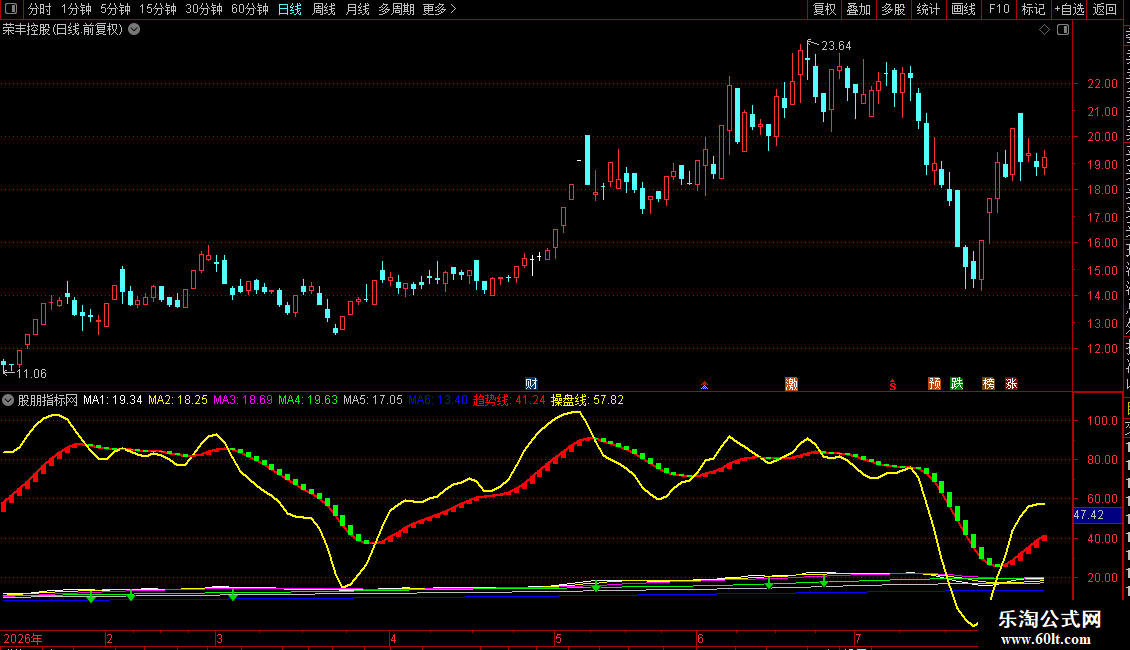This screenshot has width=1130, height=650.
Task: Switch to the 5分钟 period
Action: pos(115,9)
